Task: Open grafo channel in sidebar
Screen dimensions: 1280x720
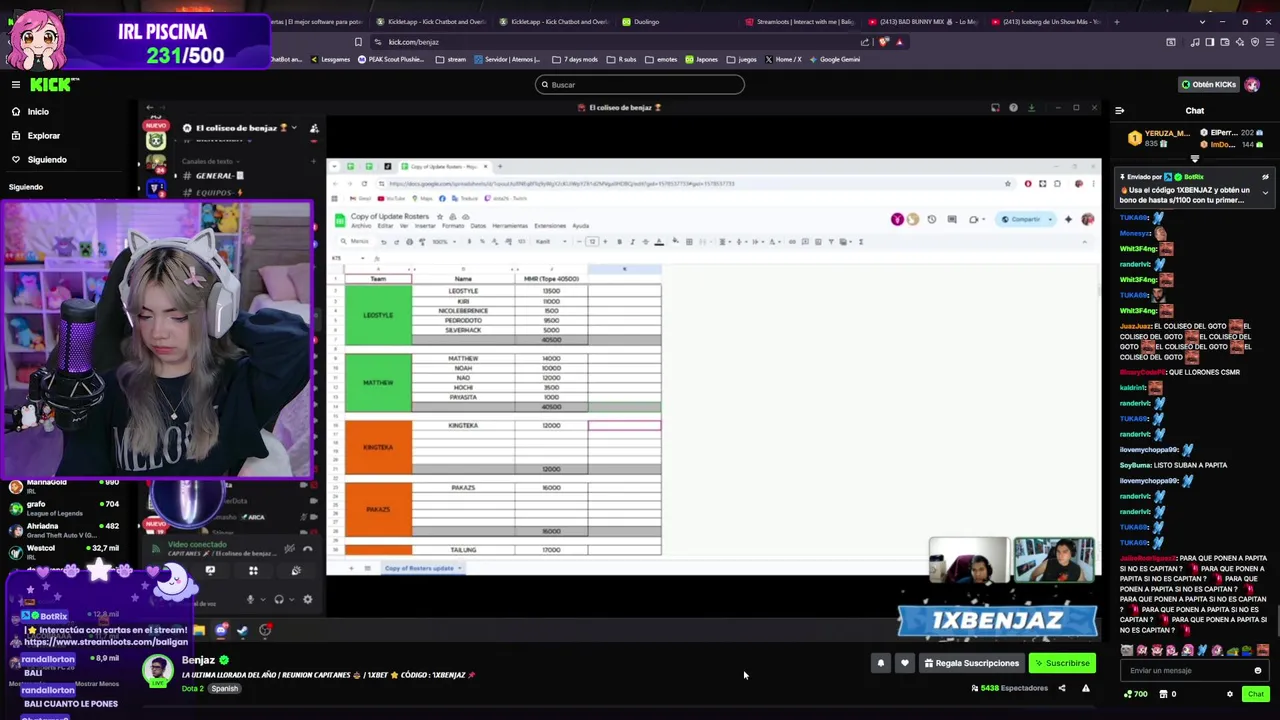Action: point(62,508)
